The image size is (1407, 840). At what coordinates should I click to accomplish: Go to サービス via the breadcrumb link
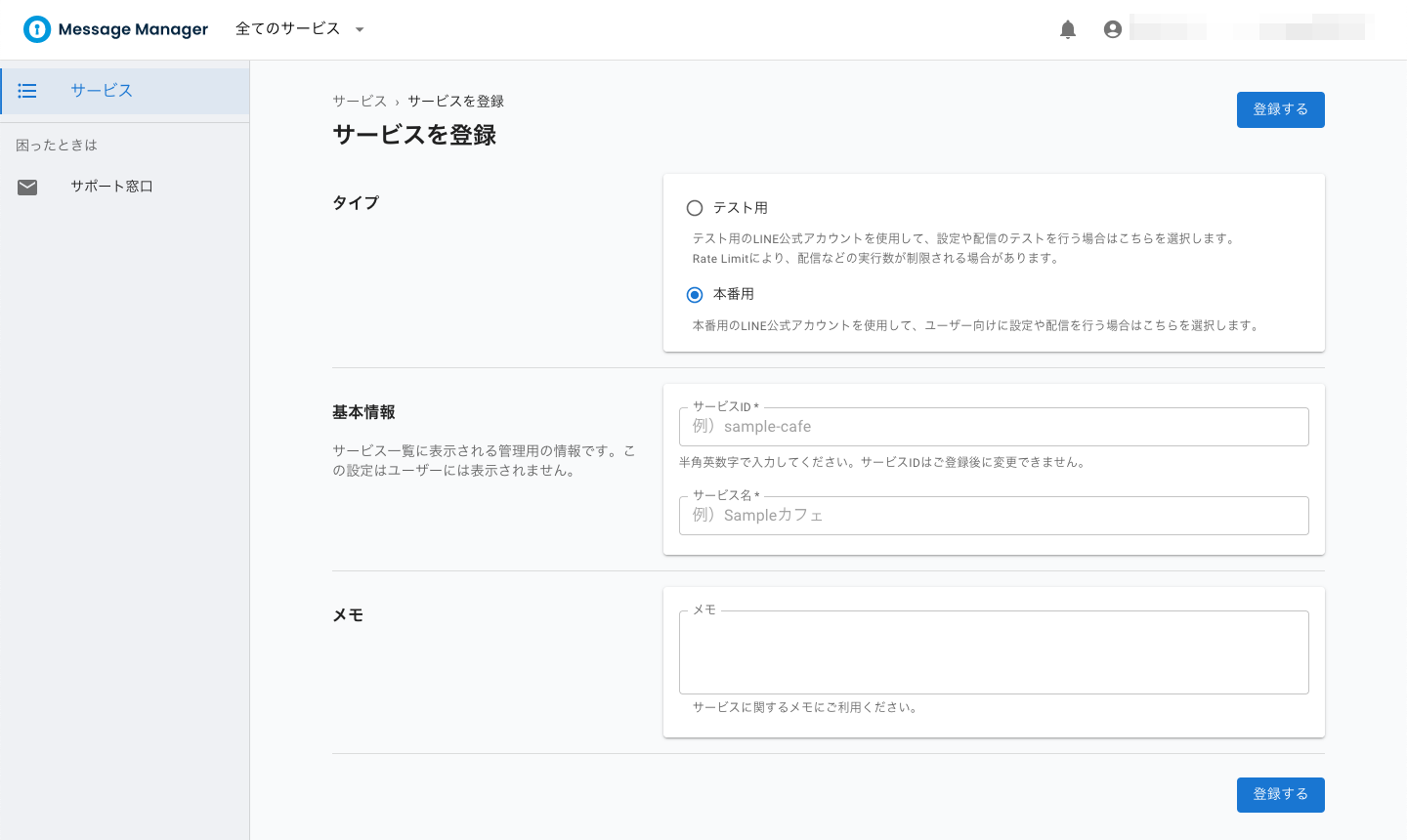pyautogui.click(x=360, y=102)
